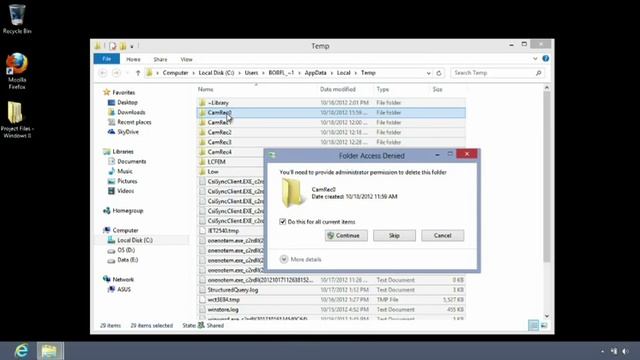Image resolution: width=640 pixels, height=360 pixels.
Task: Click the speaker volume tray icon
Action: (x=624, y=351)
